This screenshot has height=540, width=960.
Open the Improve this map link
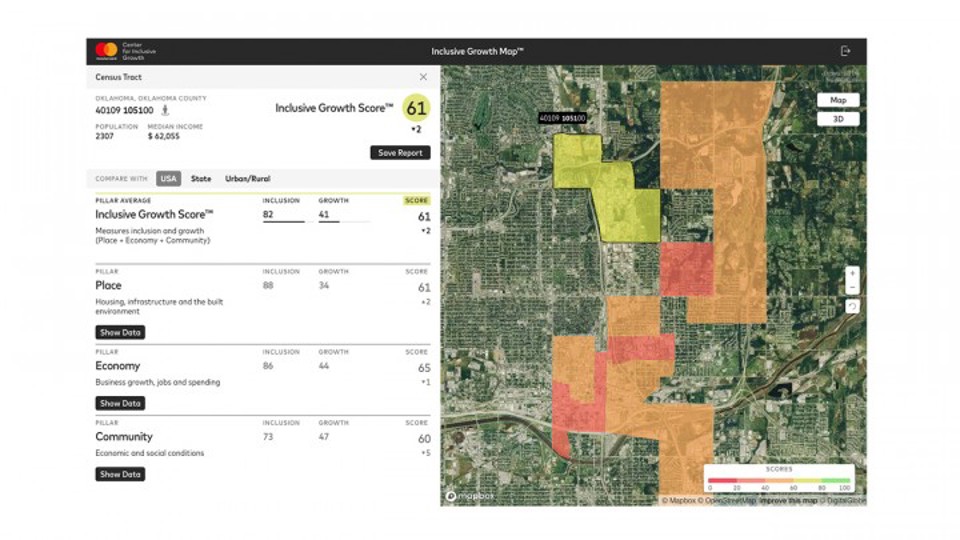788,501
